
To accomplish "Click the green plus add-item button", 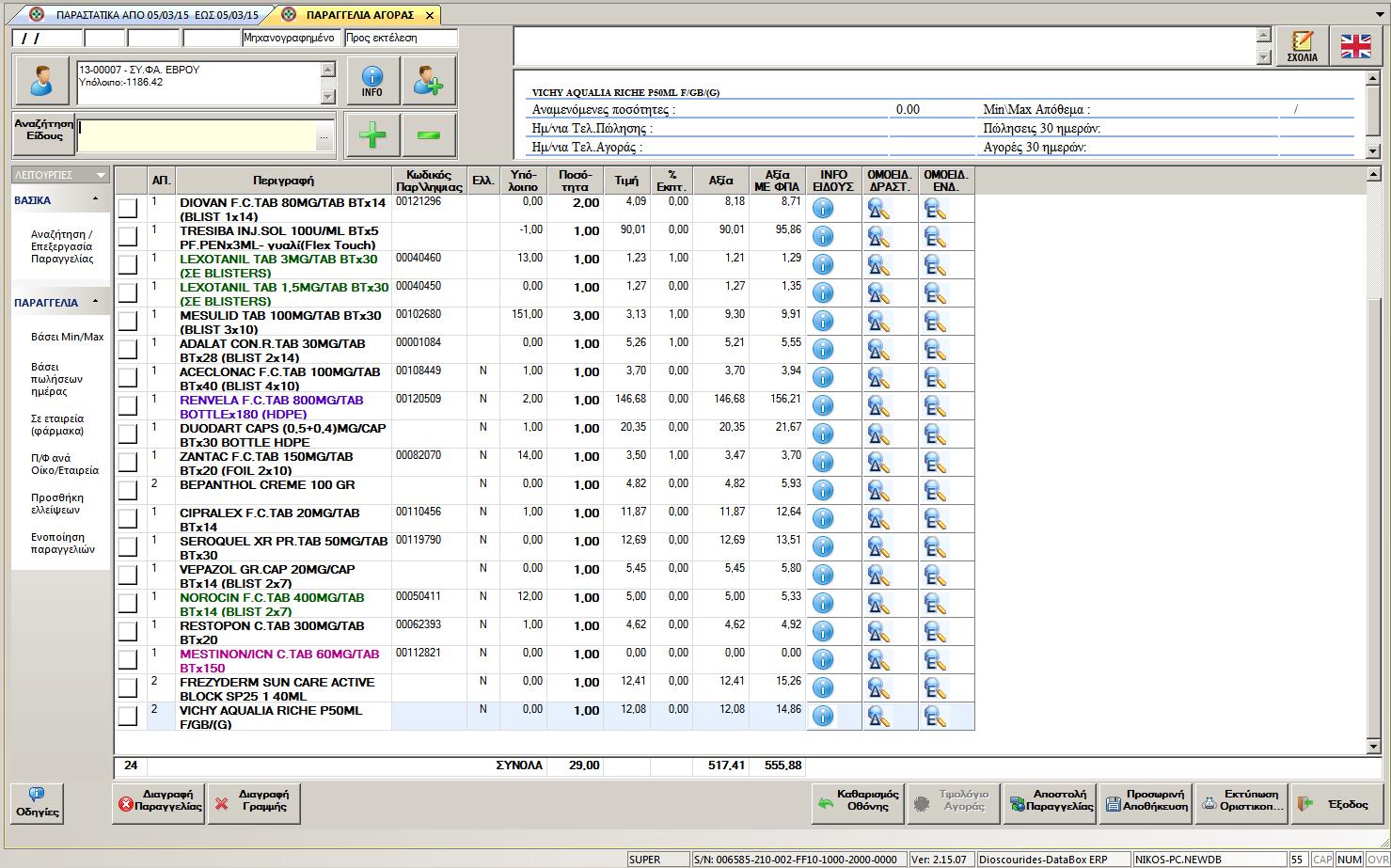I will tap(372, 135).
